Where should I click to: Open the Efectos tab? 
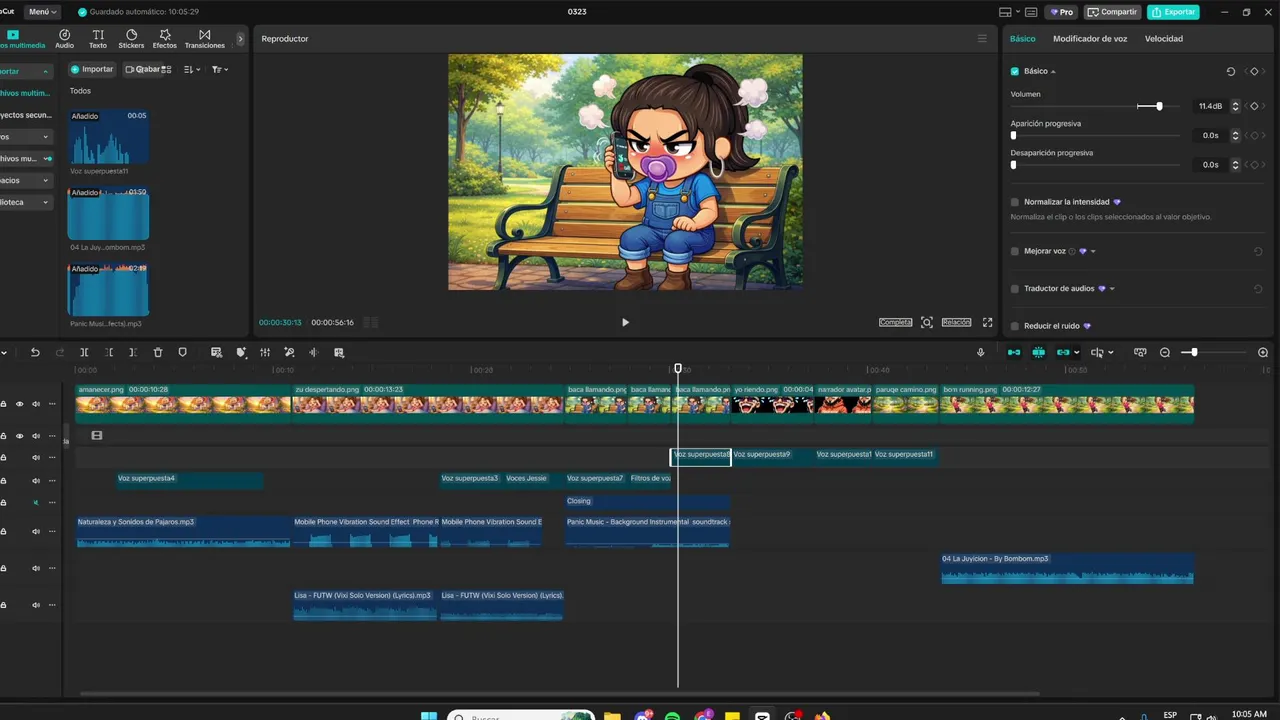[164, 39]
